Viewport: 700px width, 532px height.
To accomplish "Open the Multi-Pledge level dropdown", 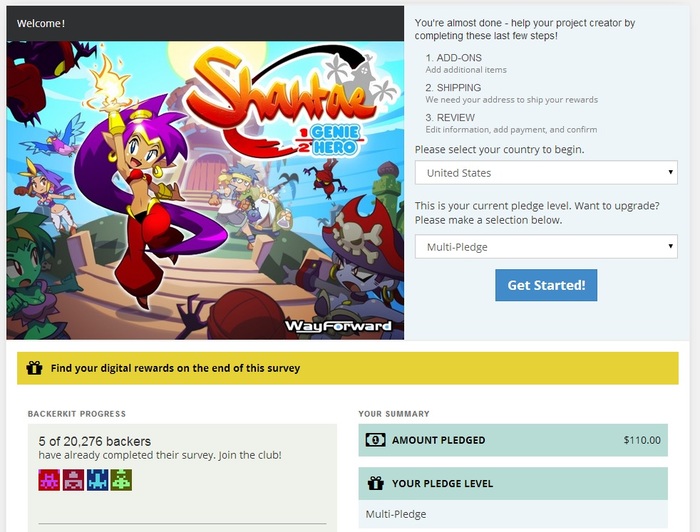I will click(546, 247).
